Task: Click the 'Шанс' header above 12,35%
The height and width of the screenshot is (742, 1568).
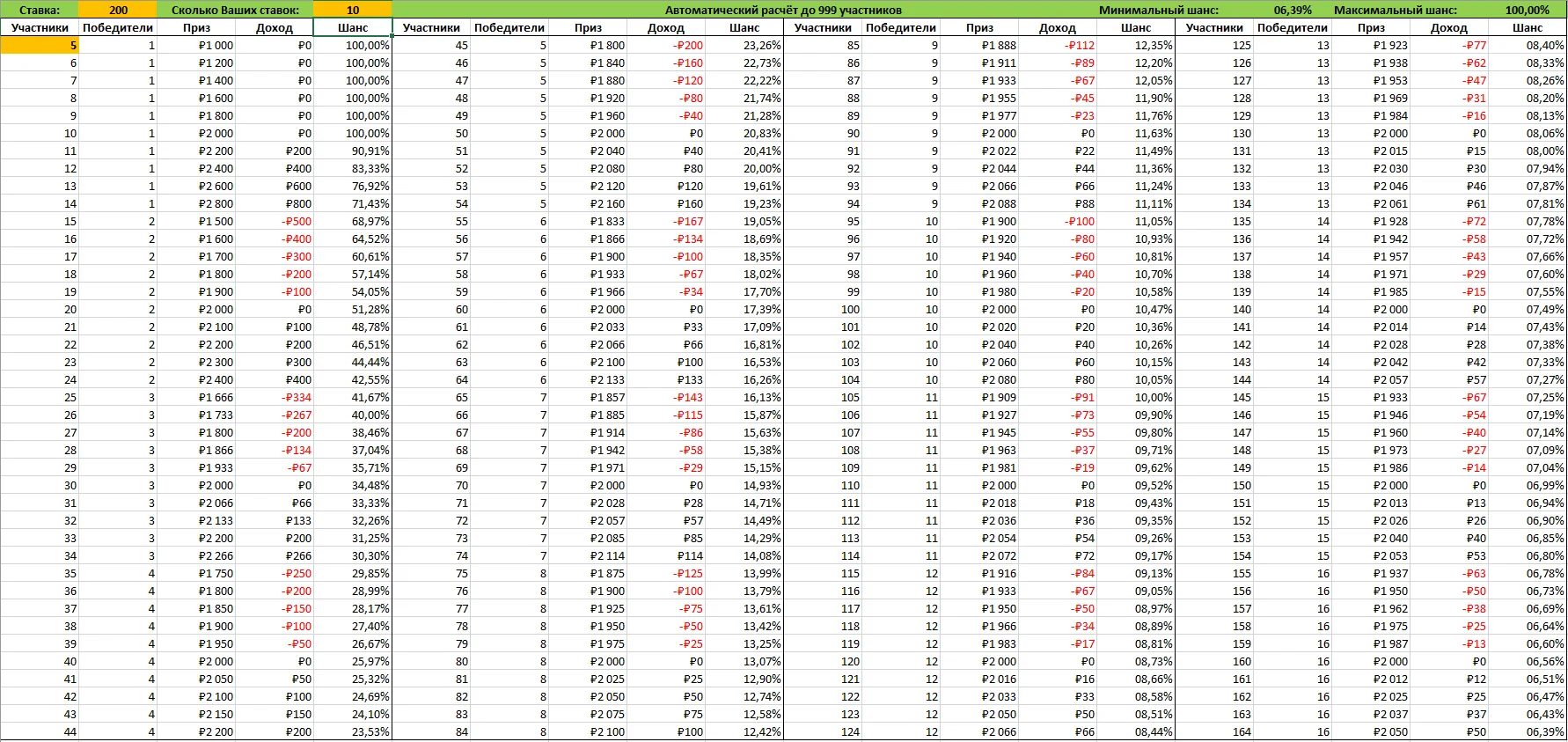Action: coord(1136,27)
